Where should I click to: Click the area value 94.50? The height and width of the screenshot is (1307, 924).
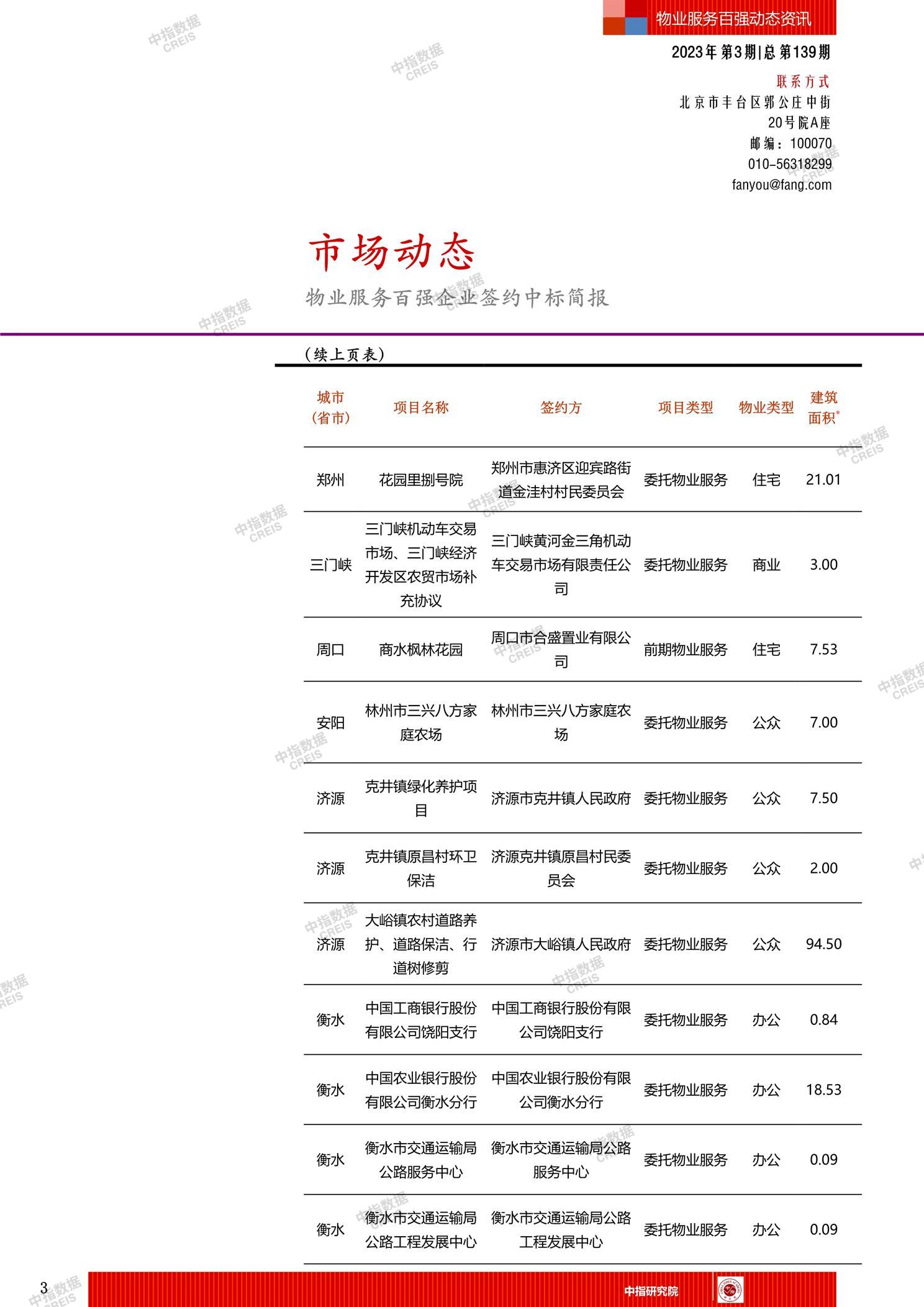pyautogui.click(x=823, y=944)
